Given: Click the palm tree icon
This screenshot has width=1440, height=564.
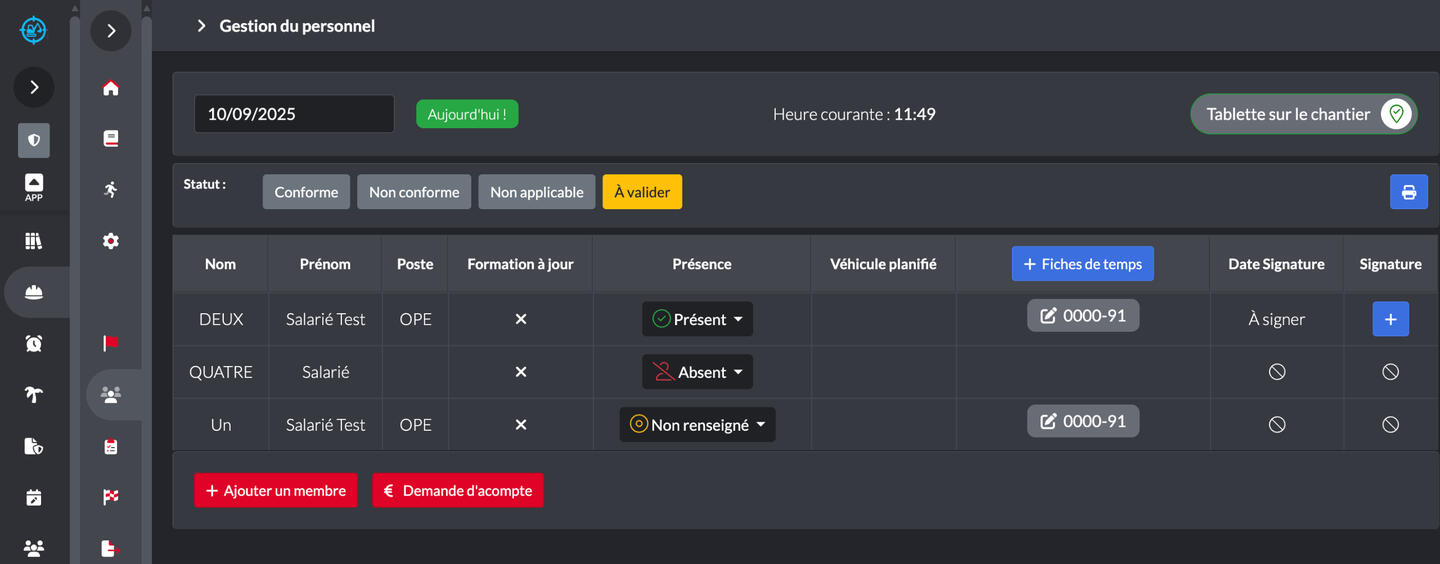Looking at the screenshot, I should (x=34, y=395).
